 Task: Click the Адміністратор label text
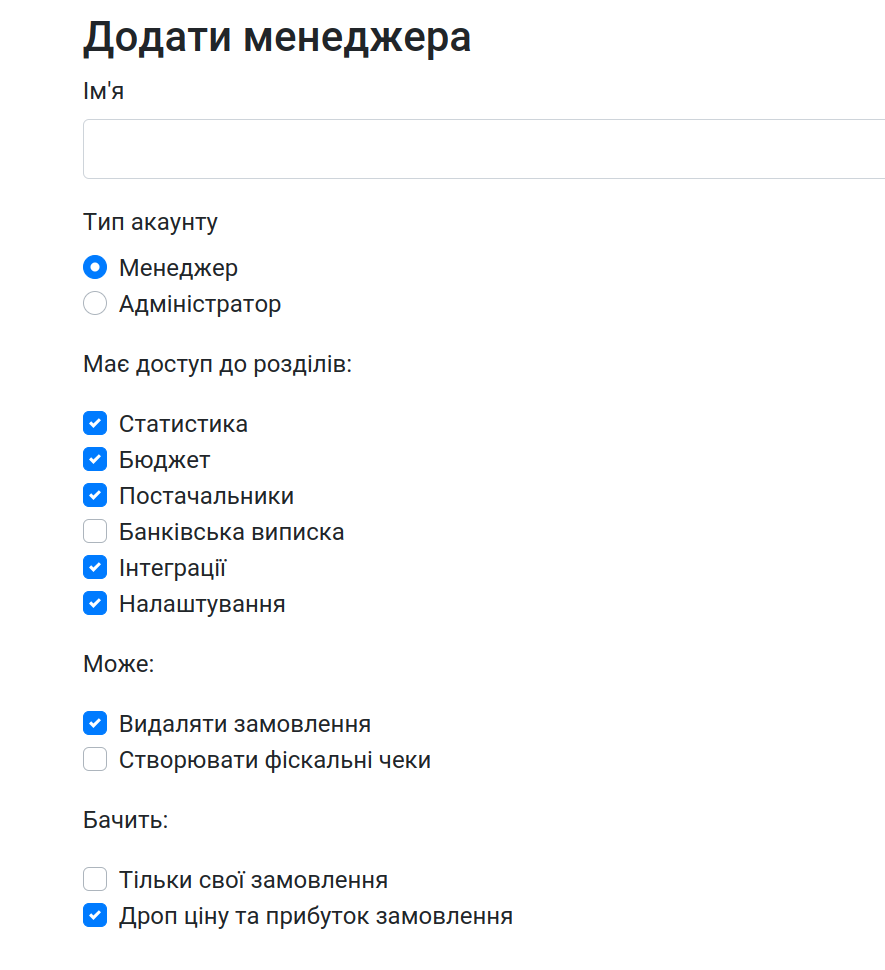pos(200,304)
